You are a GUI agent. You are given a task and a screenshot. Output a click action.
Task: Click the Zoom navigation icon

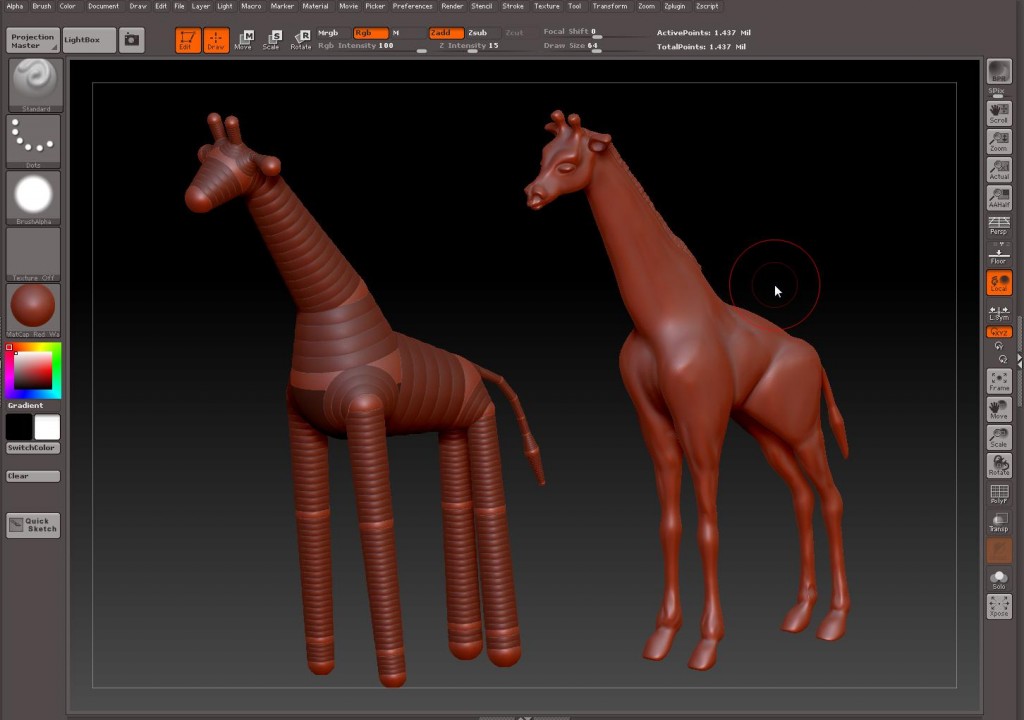click(x=998, y=141)
